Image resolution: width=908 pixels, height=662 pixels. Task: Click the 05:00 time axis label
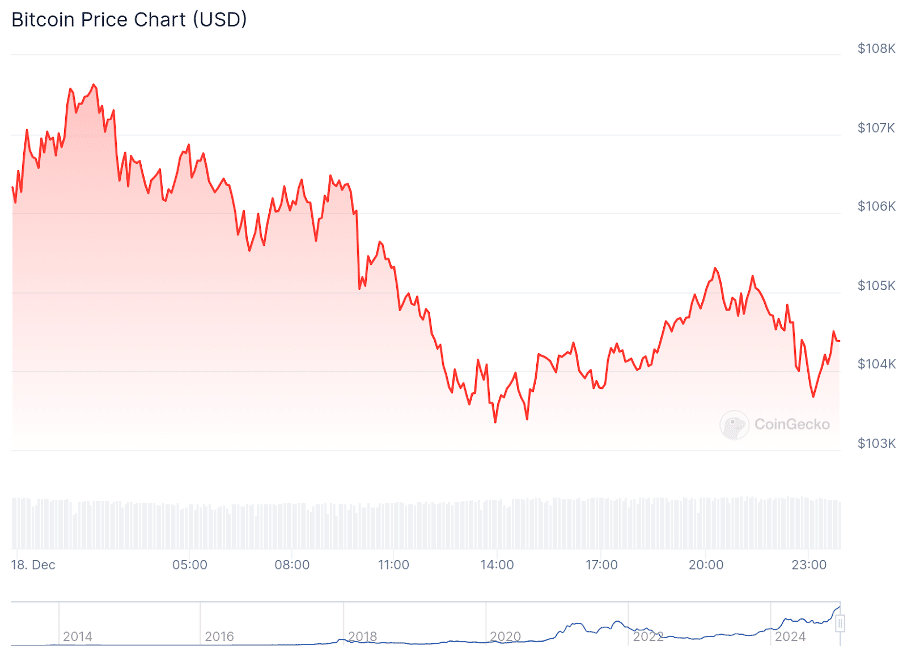click(x=190, y=565)
